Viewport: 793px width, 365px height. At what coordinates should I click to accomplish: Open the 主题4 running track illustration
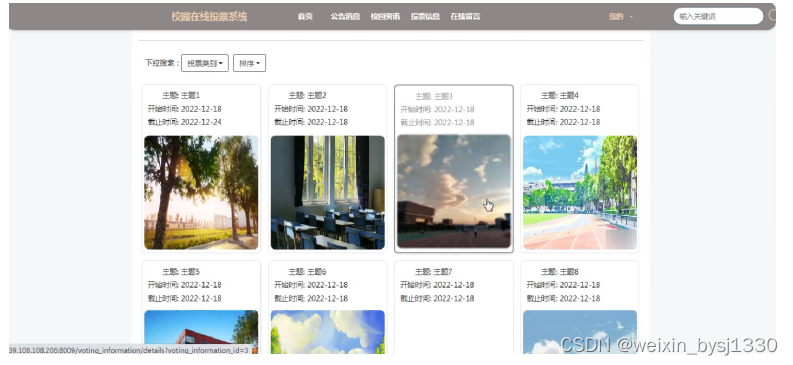click(x=580, y=193)
